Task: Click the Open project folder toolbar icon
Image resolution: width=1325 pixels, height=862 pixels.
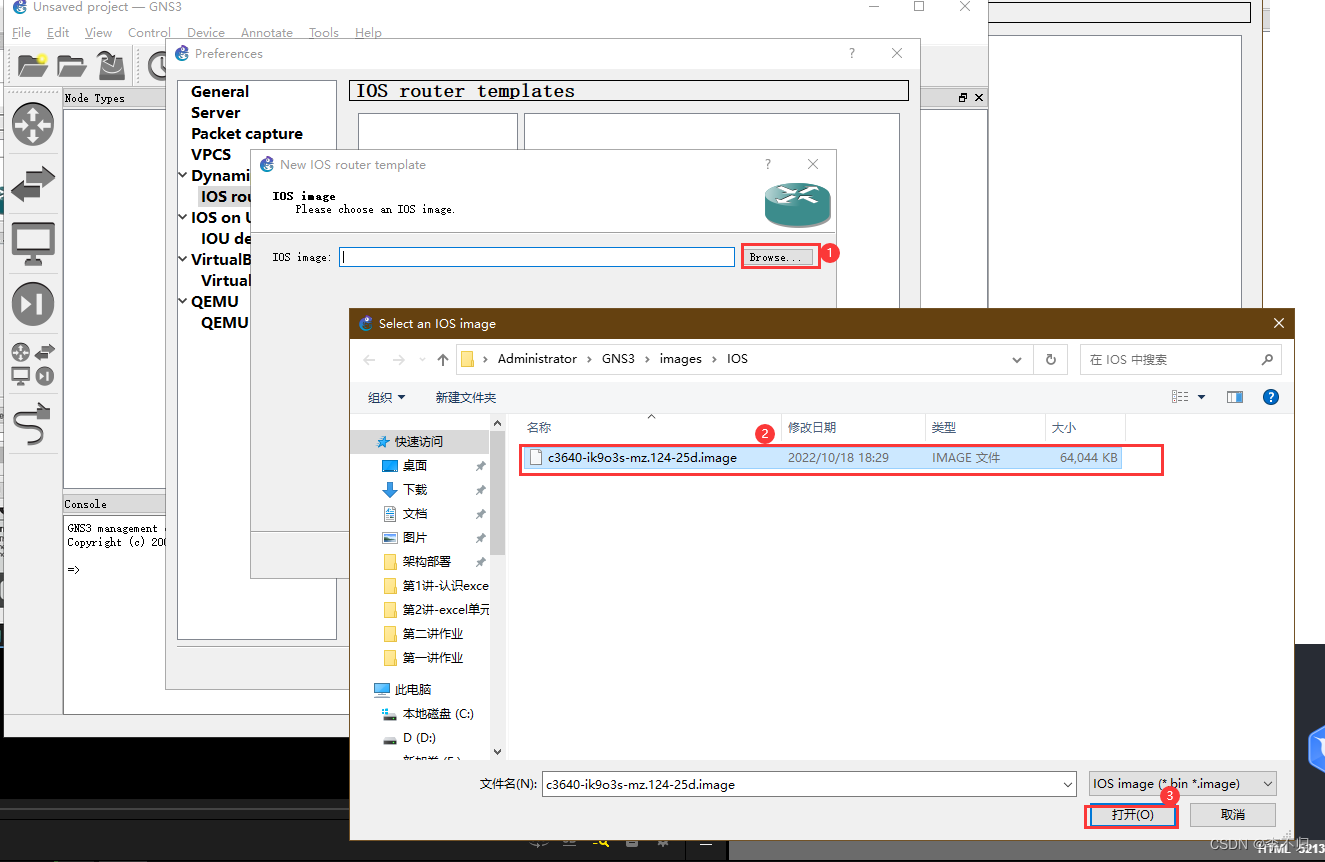Action: pos(71,65)
